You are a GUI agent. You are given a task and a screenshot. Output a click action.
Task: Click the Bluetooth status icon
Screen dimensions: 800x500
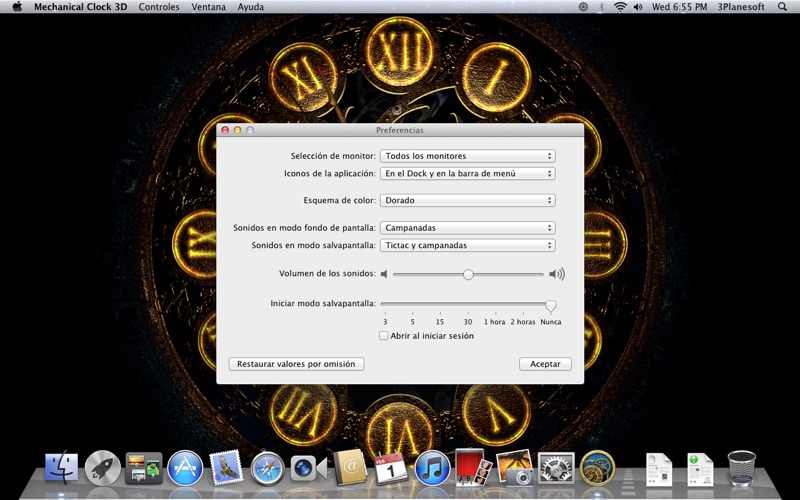[x=601, y=7]
